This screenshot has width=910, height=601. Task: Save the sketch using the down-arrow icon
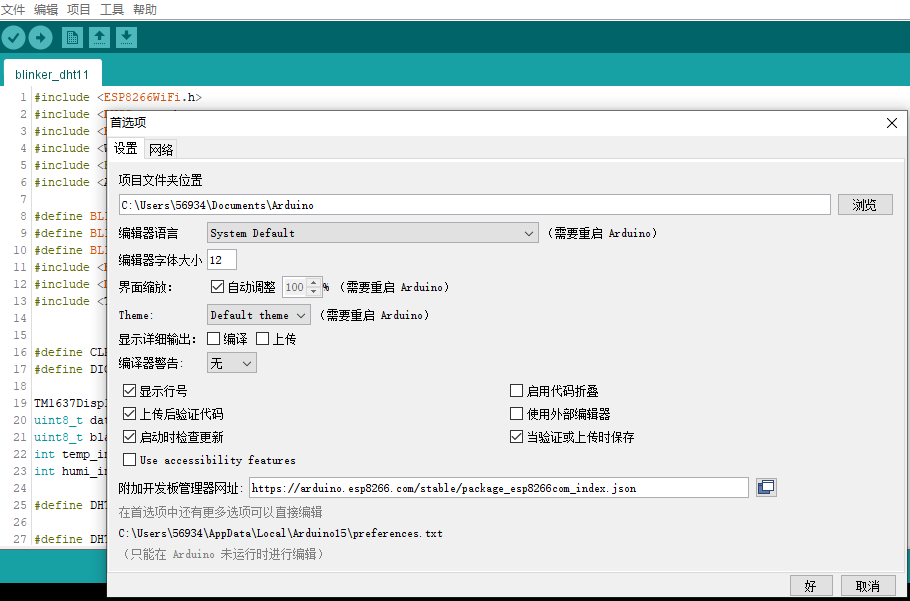pyautogui.click(x=127, y=38)
